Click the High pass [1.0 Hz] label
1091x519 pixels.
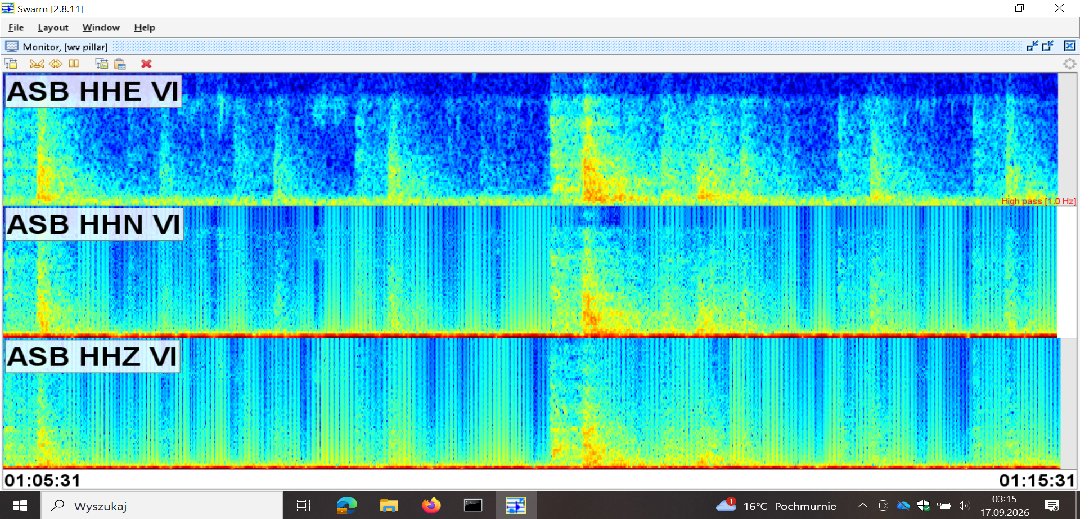click(x=1038, y=201)
